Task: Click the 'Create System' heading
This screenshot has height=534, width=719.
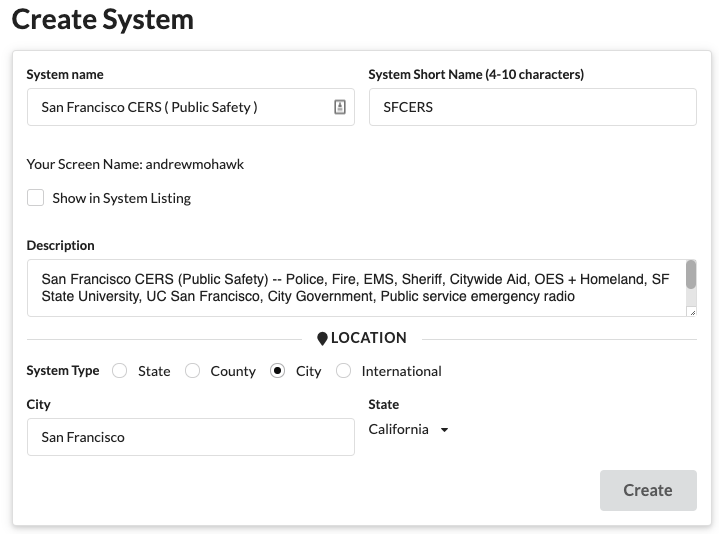Action: [103, 20]
